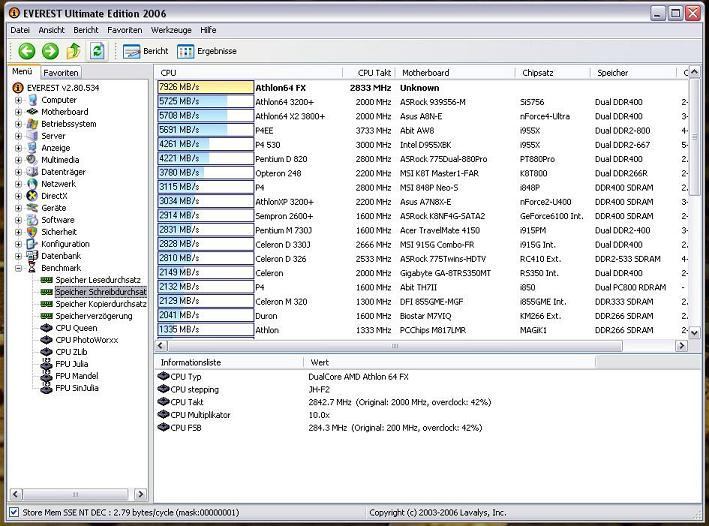Click the Server icon in the tree
This screenshot has height=526, width=709.
tap(32, 136)
